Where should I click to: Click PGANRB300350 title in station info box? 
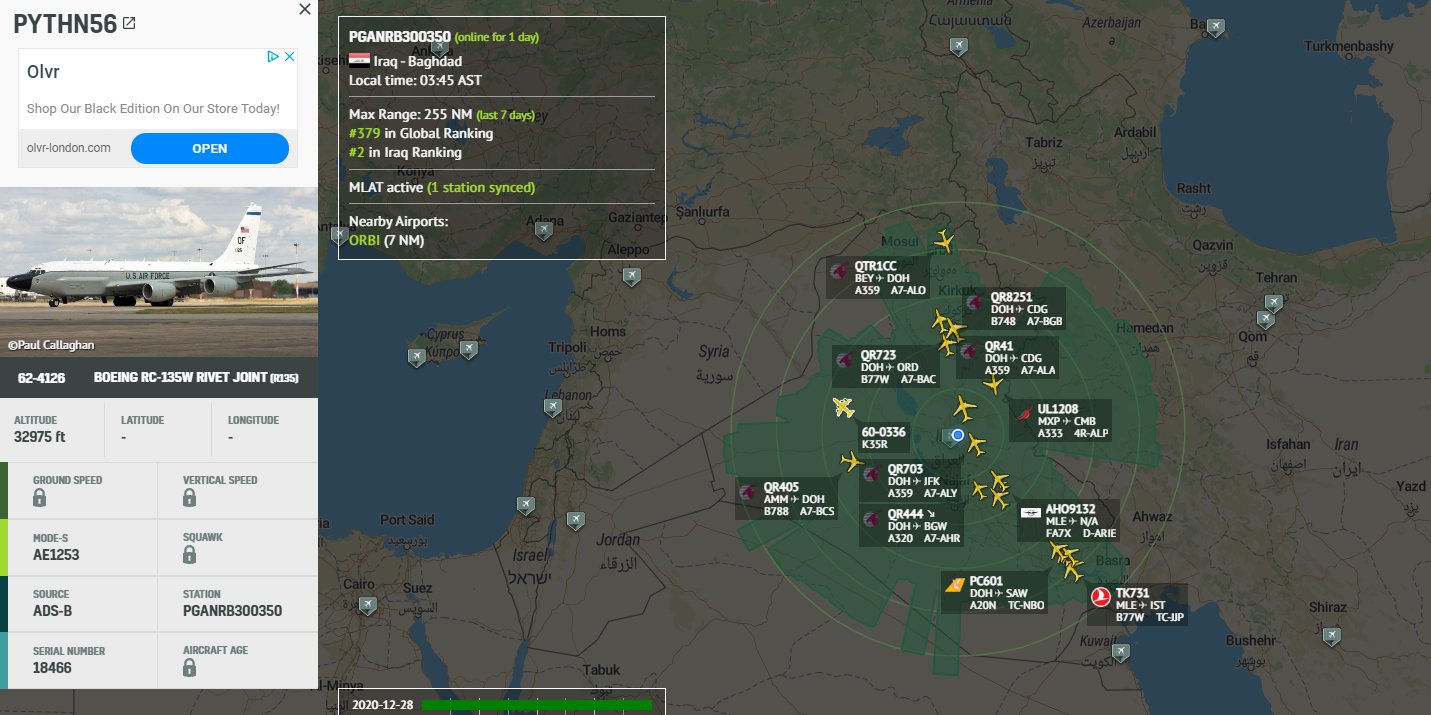click(x=400, y=36)
